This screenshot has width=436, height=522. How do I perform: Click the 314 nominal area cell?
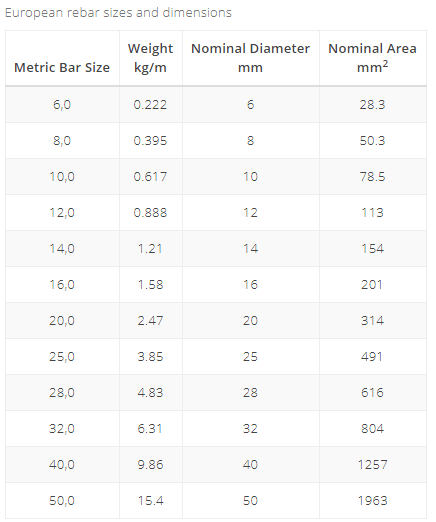pos(372,321)
